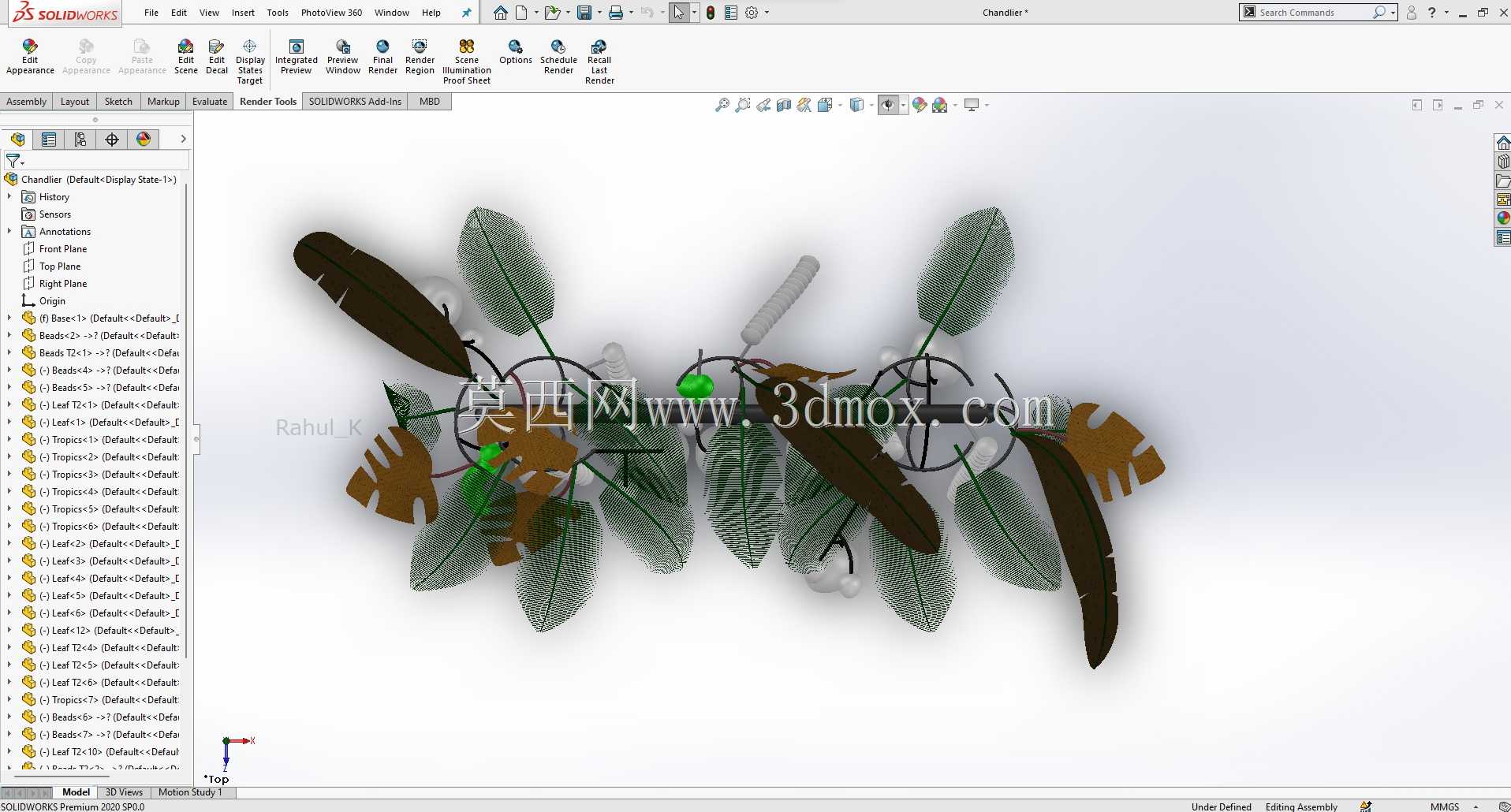1511x812 pixels.
Task: Open the Apply Scene dropdown arrow
Action: (955, 105)
